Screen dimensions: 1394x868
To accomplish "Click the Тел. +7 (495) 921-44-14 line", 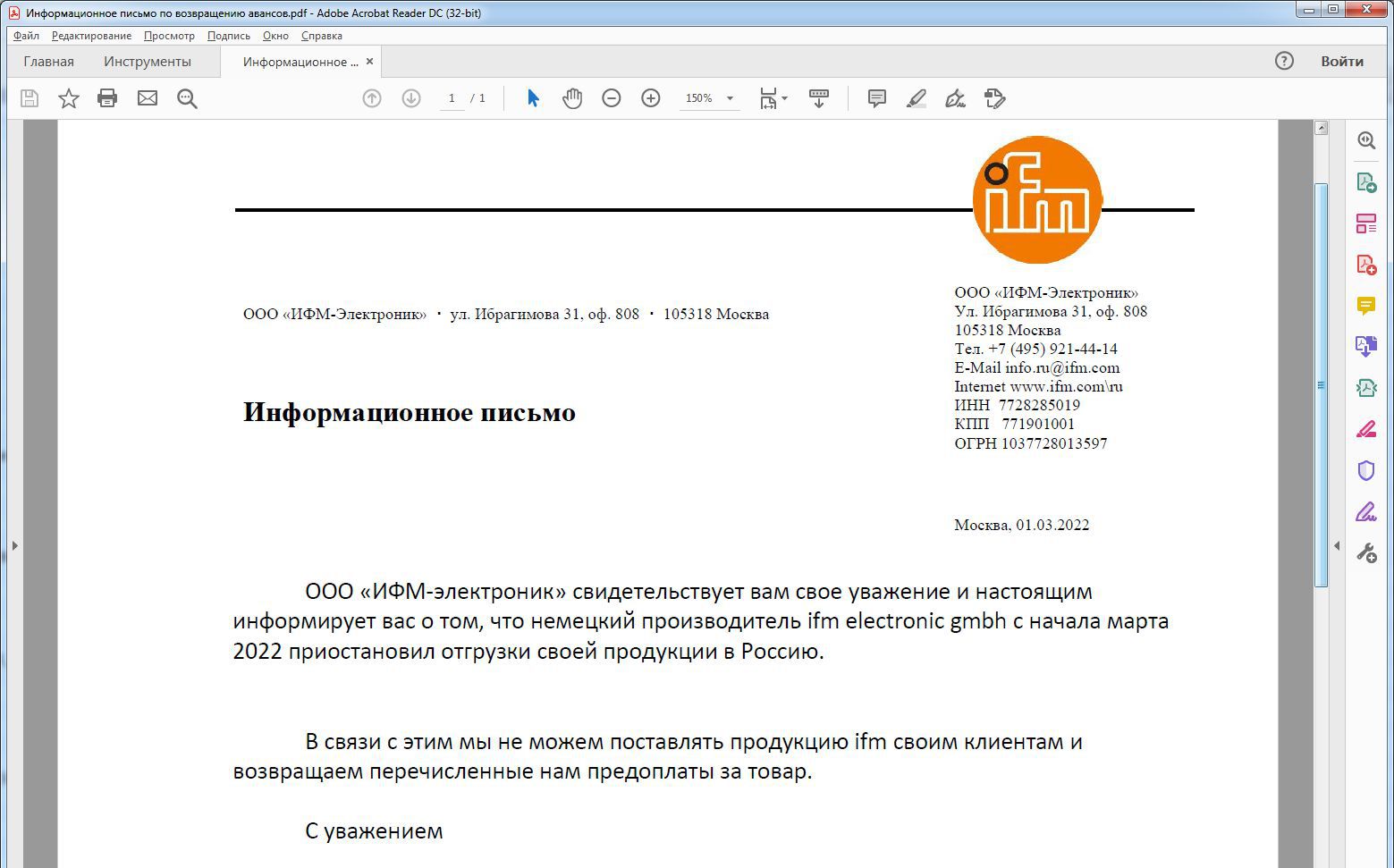I will point(1036,349).
